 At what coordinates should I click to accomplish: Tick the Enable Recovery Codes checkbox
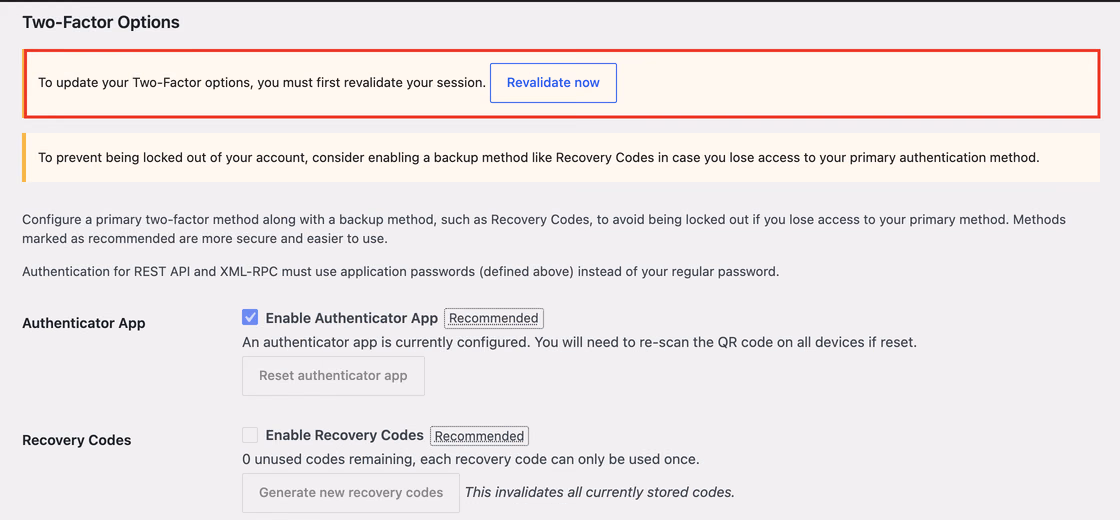point(250,435)
